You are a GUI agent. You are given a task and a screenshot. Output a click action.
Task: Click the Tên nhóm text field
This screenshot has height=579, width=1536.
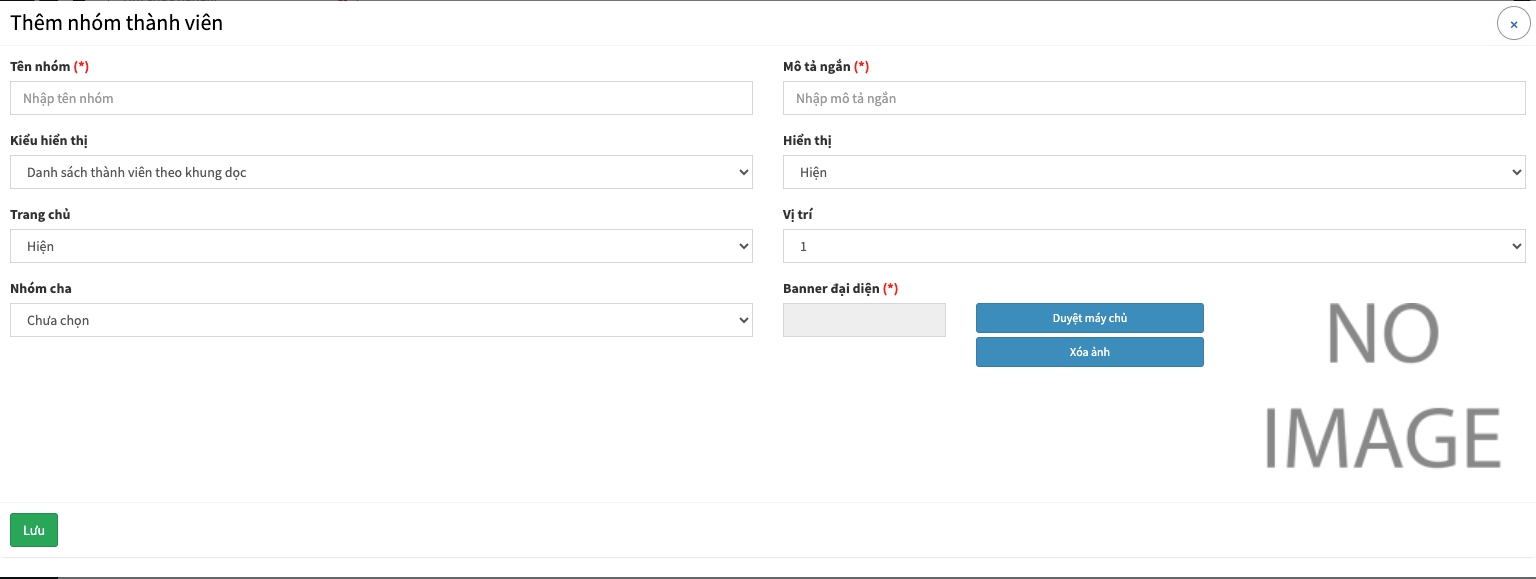(x=381, y=98)
